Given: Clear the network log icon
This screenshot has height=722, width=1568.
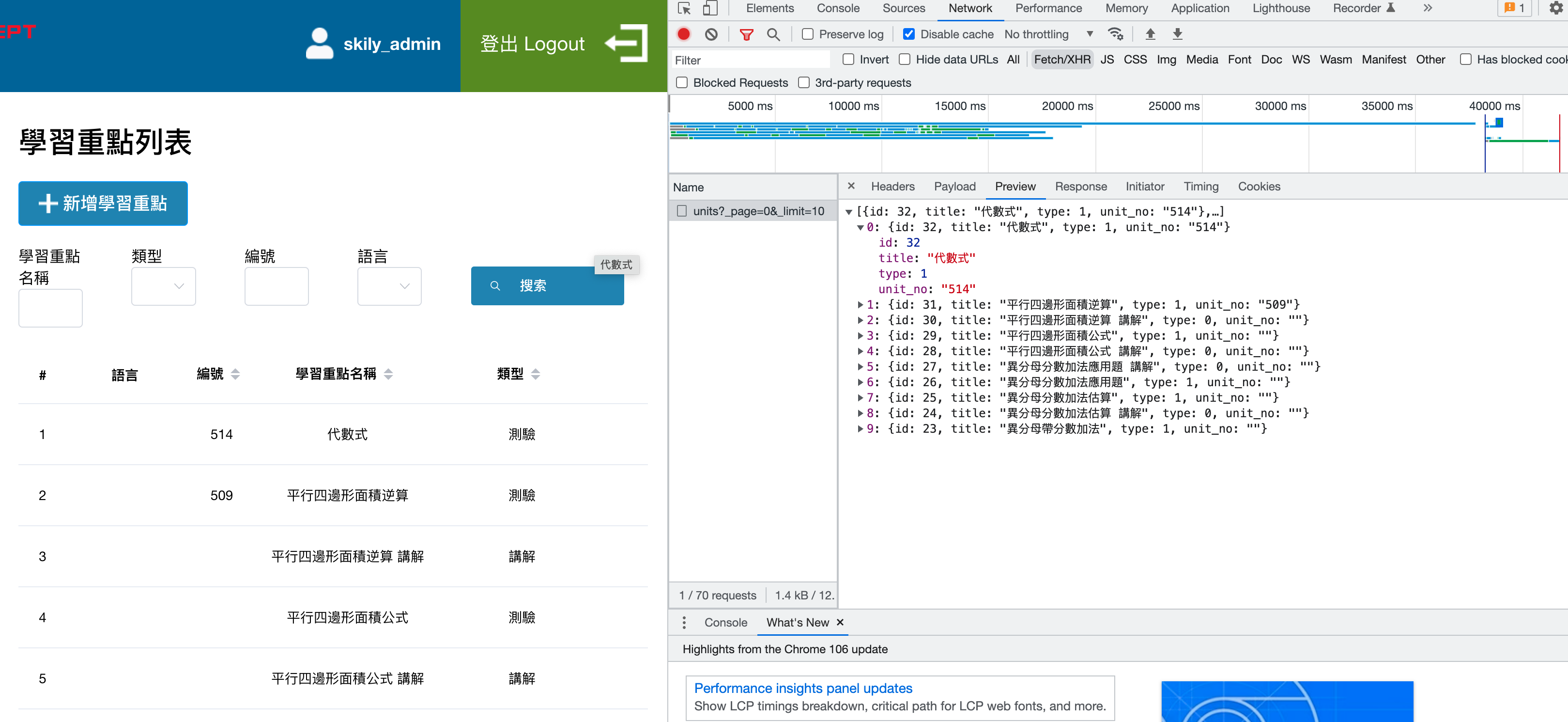Looking at the screenshot, I should tap(711, 34).
